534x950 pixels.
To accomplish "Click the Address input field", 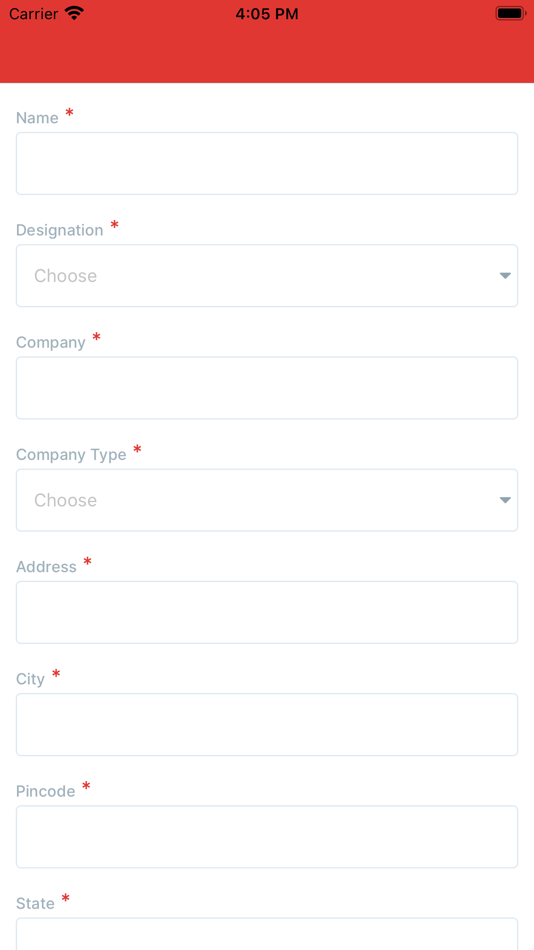I will [267, 612].
